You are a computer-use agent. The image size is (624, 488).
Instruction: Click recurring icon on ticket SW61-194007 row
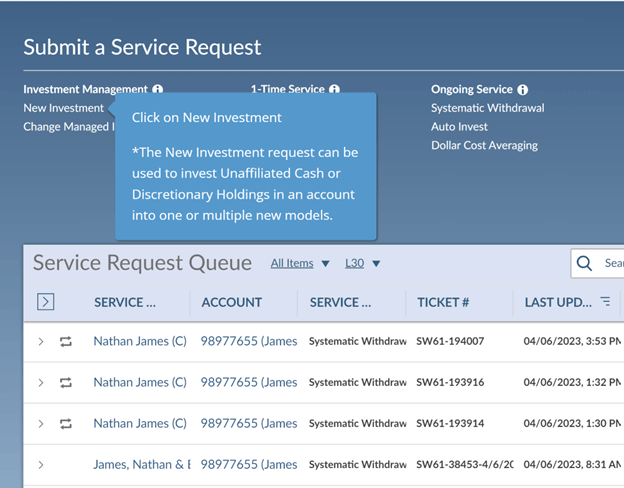tap(66, 341)
